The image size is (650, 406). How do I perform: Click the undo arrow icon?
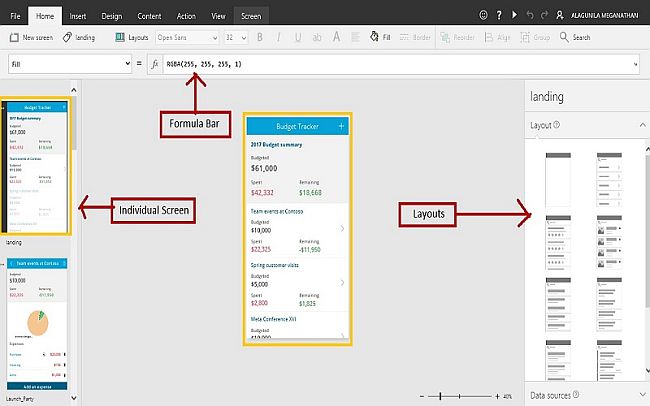[530, 15]
